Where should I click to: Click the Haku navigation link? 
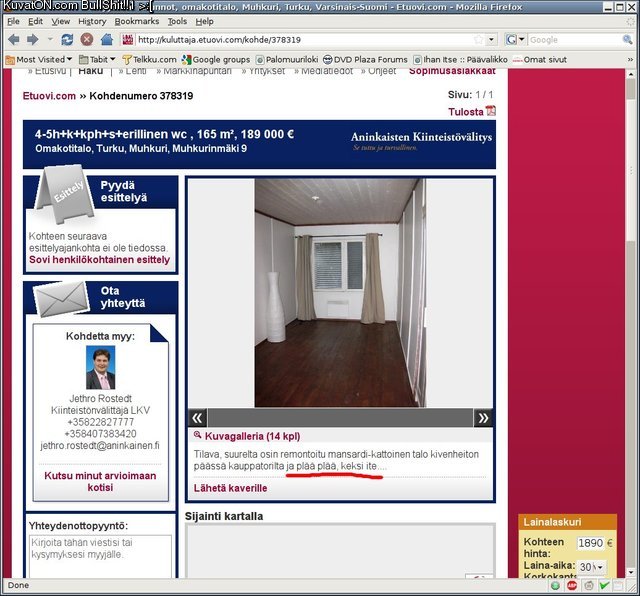pos(91,71)
